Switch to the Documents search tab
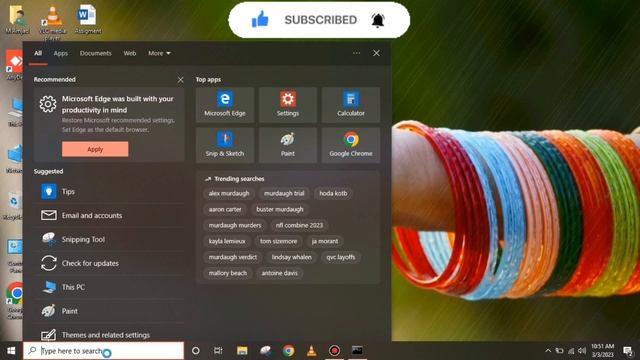This screenshot has width=640, height=360. click(96, 53)
